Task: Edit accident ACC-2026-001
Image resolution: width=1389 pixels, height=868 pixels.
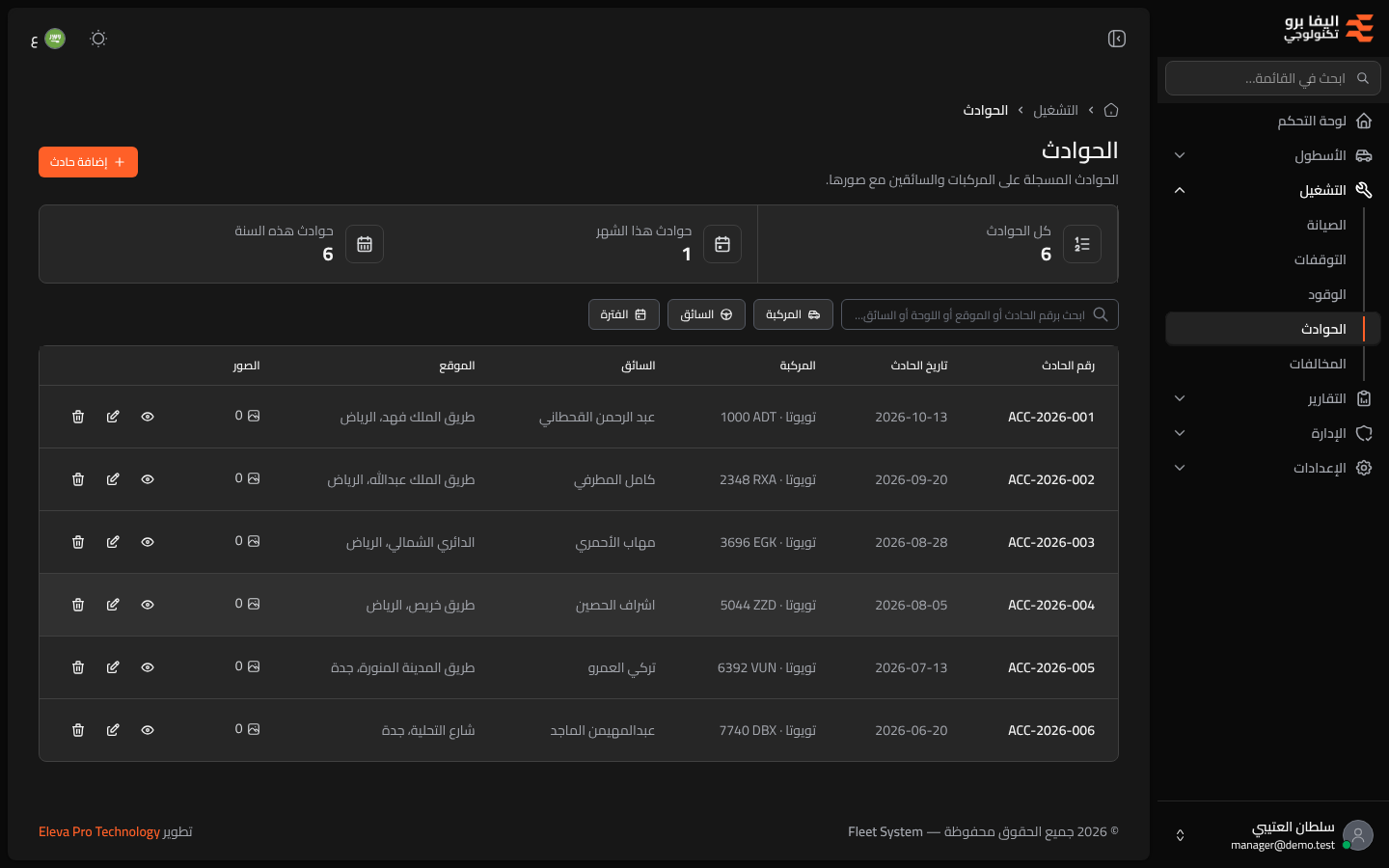Action: click(113, 417)
